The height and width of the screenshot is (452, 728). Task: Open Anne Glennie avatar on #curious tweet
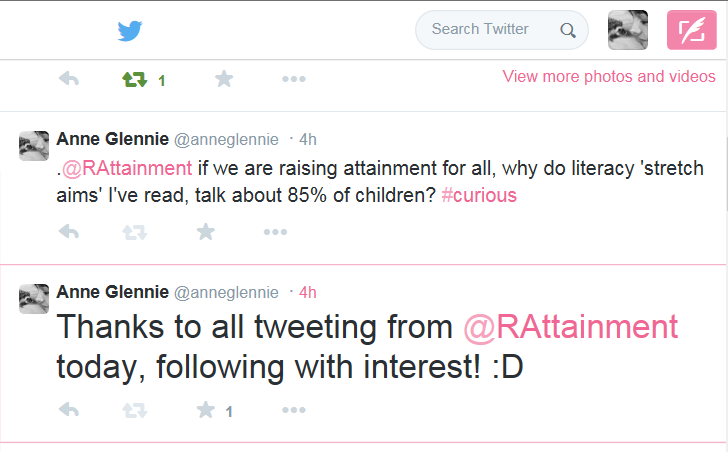coord(34,146)
